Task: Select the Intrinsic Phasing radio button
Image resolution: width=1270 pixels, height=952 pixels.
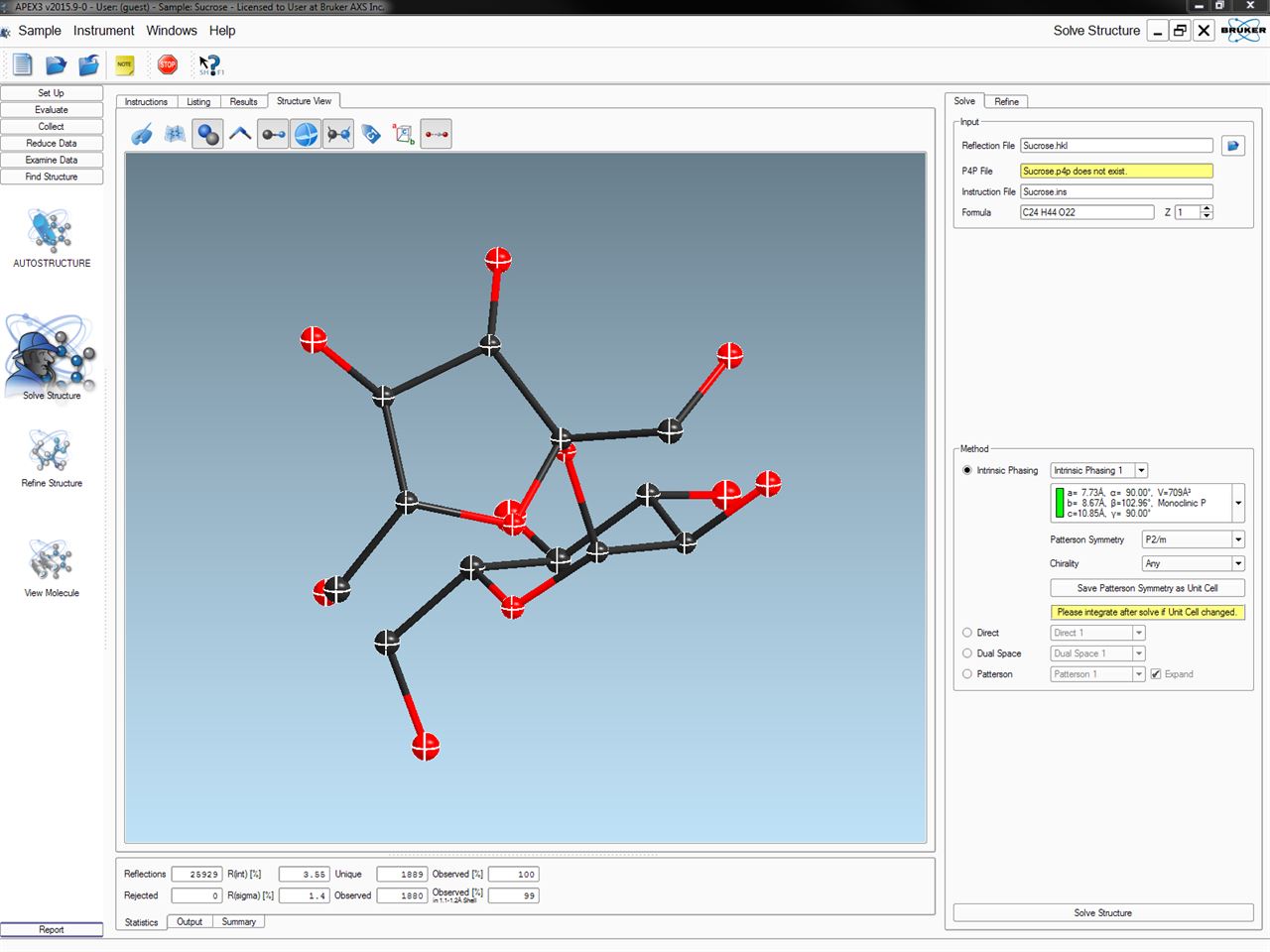Action: [967, 470]
